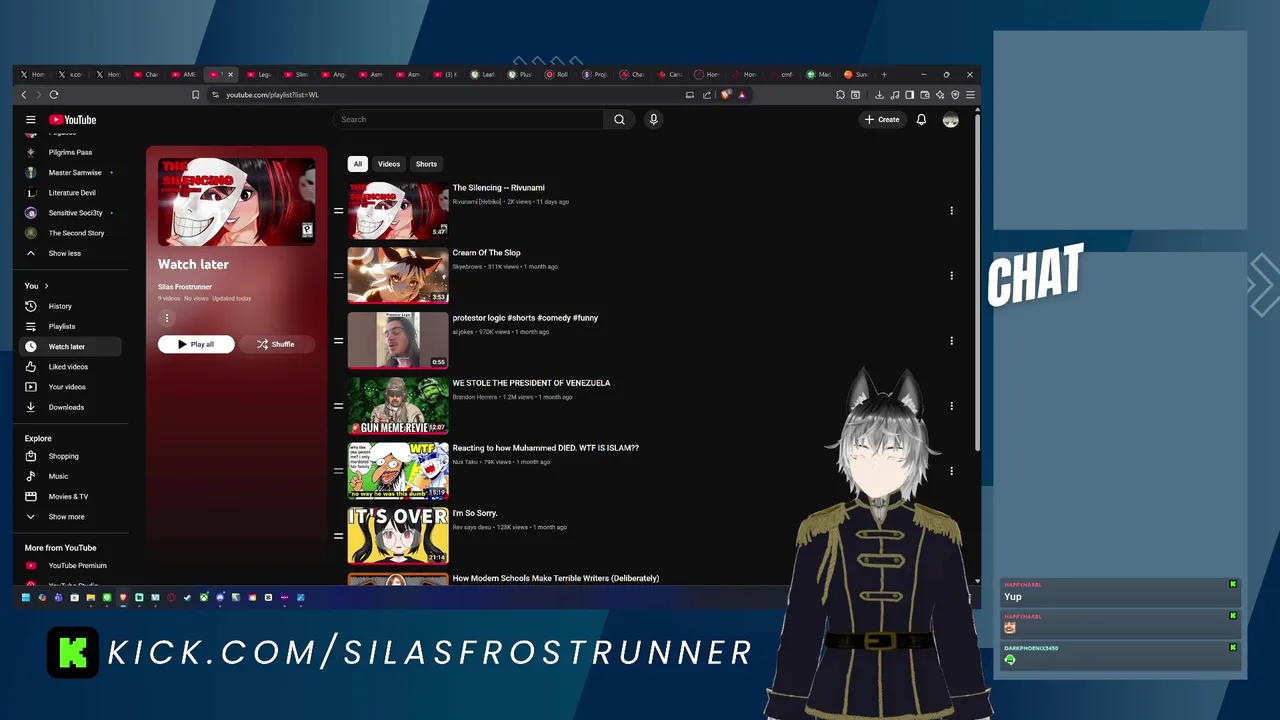This screenshot has width=1280, height=720.
Task: Collapse subscriptions with Show less
Action: [70, 253]
